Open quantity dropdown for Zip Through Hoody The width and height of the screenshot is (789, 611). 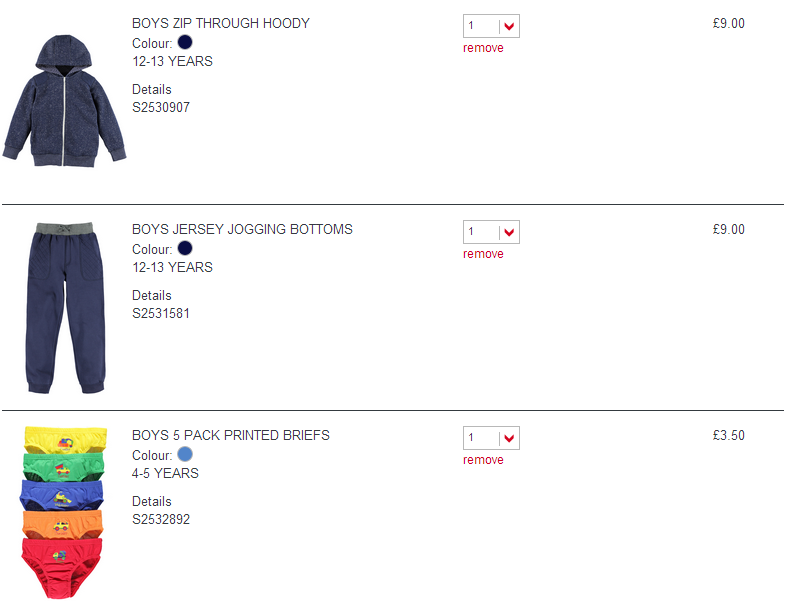[x=491, y=26]
